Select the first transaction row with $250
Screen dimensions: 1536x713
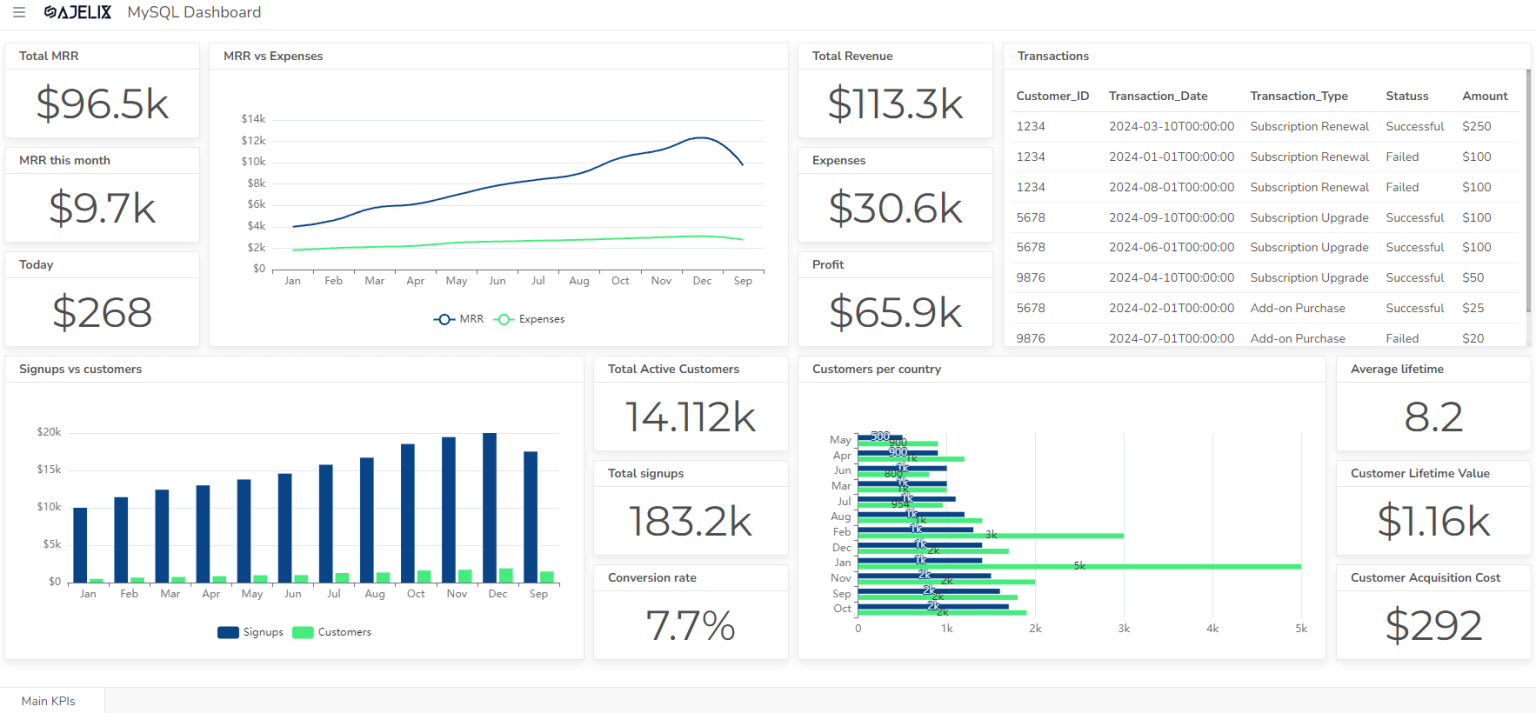[x=1265, y=127]
